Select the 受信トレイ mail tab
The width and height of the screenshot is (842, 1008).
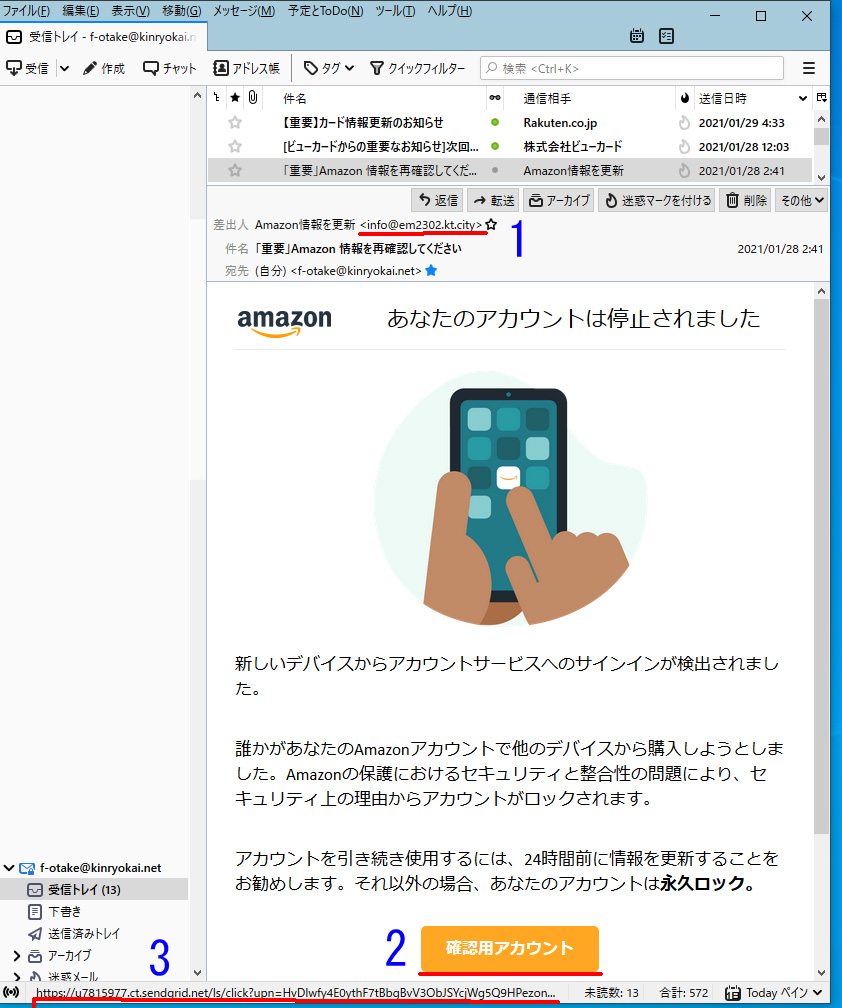tap(103, 37)
